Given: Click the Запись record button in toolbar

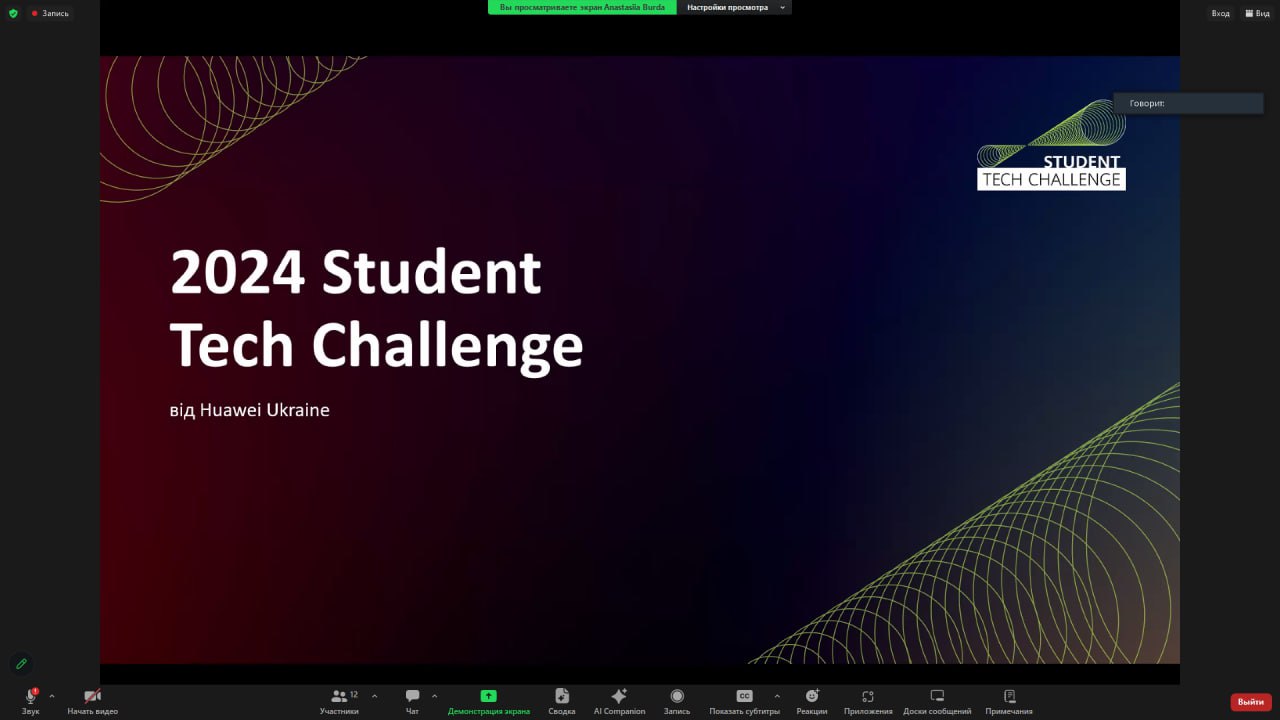Looking at the screenshot, I should click(677, 697).
